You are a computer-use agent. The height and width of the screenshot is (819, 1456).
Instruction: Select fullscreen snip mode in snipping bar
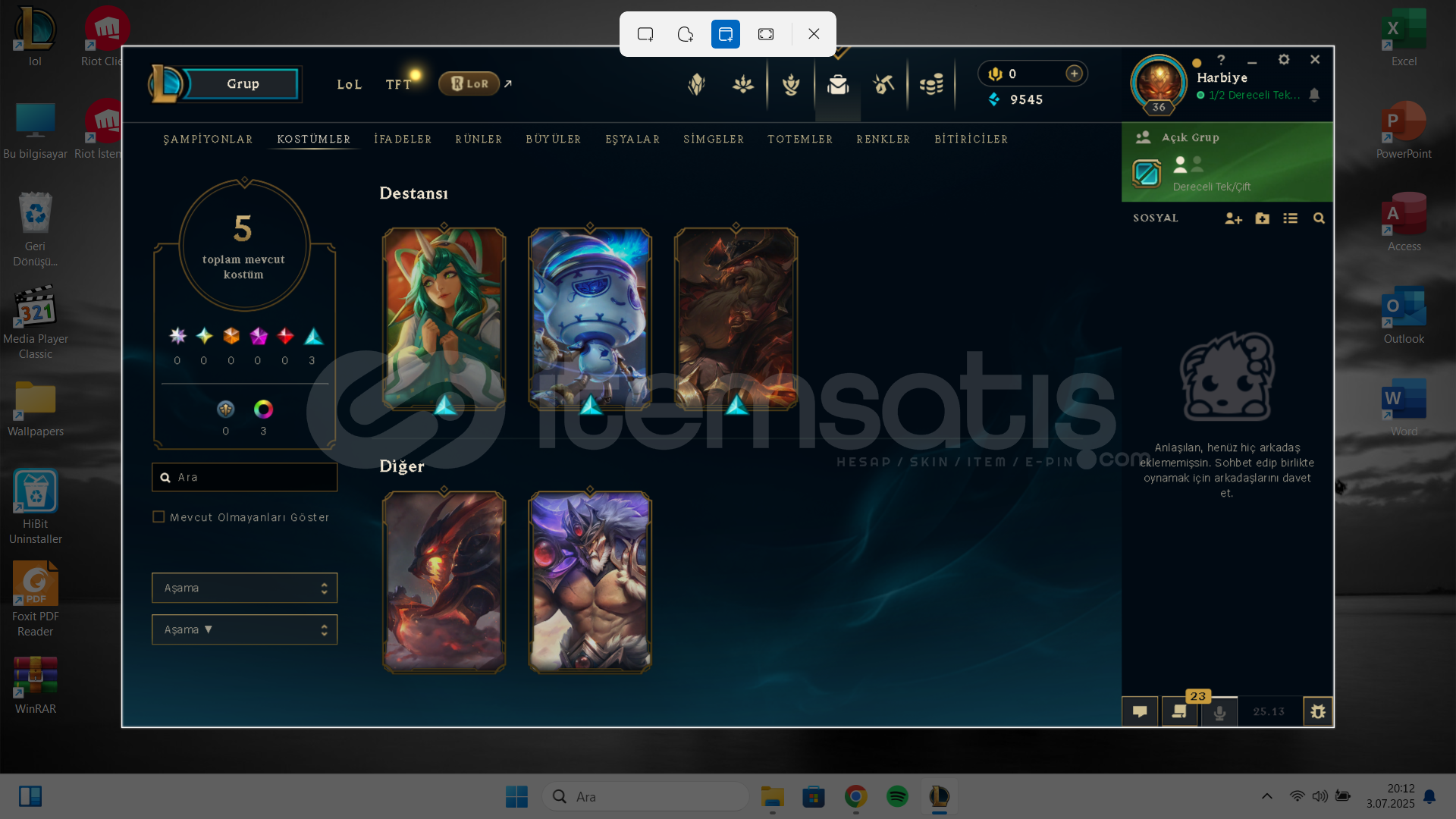(x=766, y=34)
